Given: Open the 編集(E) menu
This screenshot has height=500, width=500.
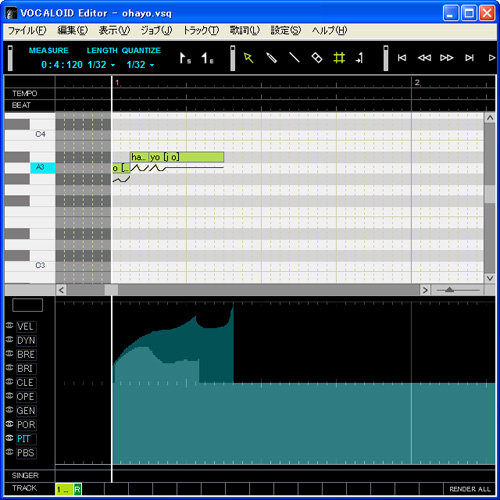Looking at the screenshot, I should coord(72,31).
